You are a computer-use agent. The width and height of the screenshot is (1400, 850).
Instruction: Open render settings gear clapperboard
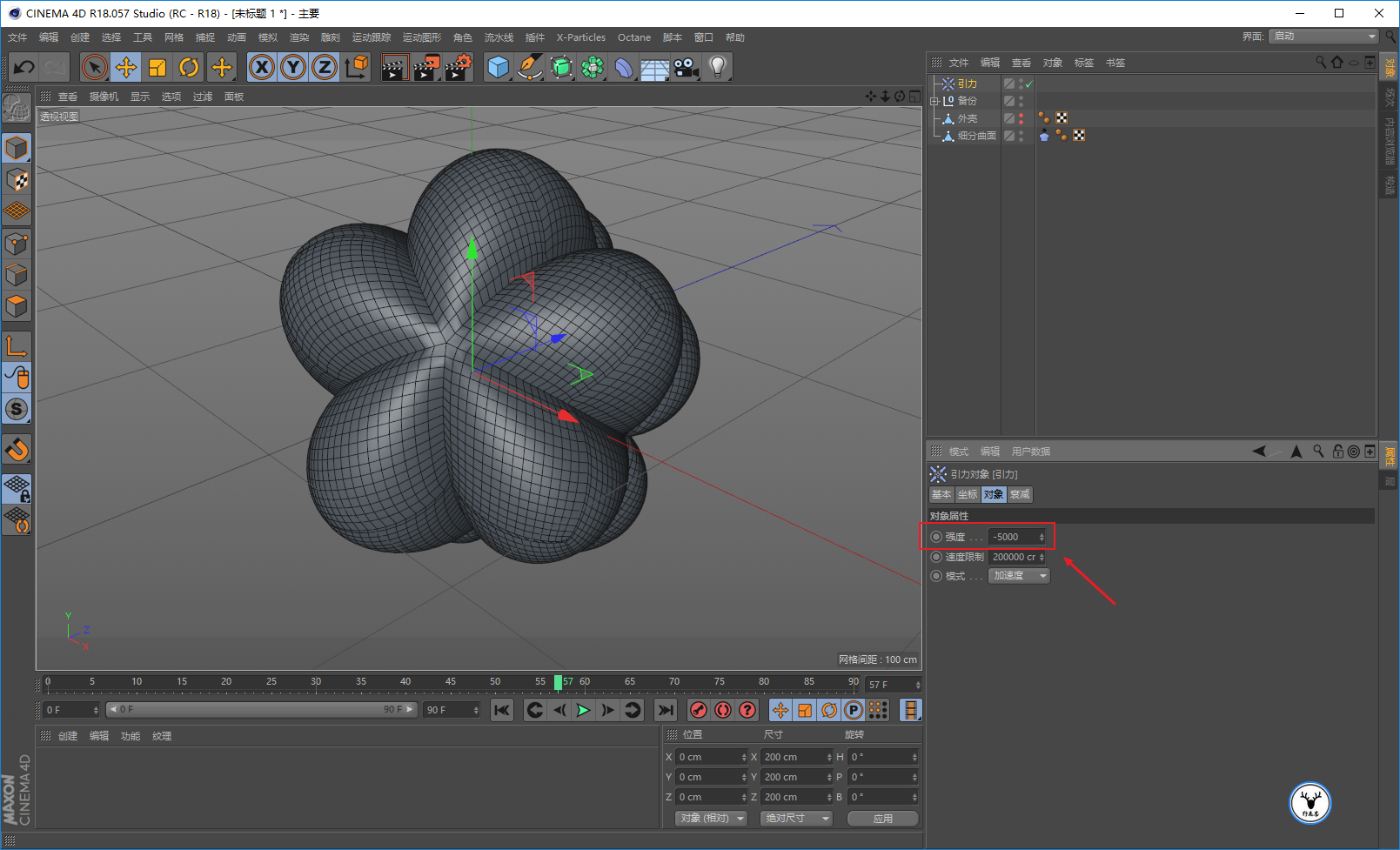458,67
